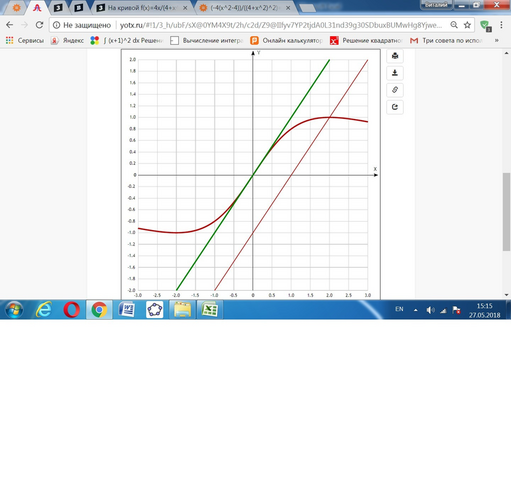This screenshot has width=511, height=480.
Task: Copy the graph link icon
Action: coord(395,90)
